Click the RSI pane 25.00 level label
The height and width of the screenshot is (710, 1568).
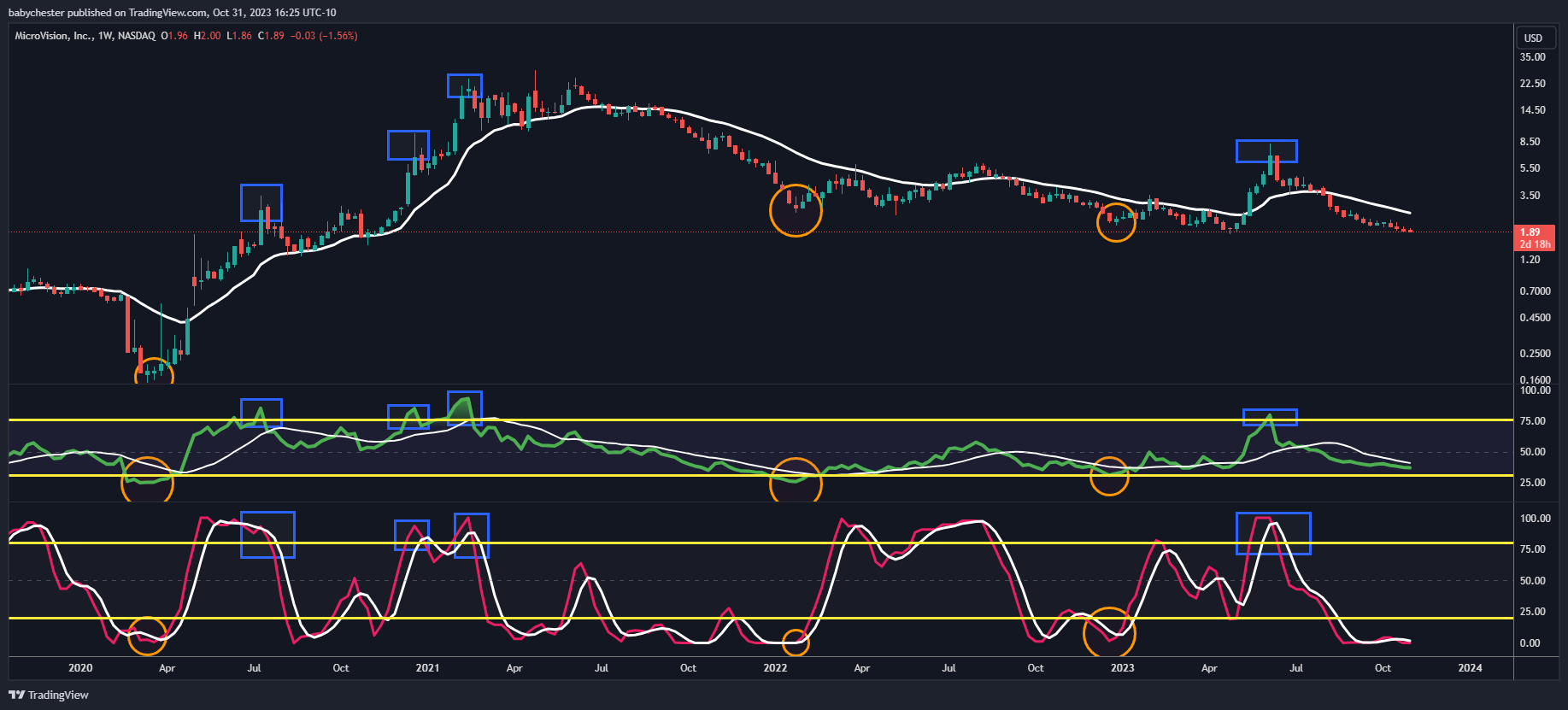[x=1532, y=483]
